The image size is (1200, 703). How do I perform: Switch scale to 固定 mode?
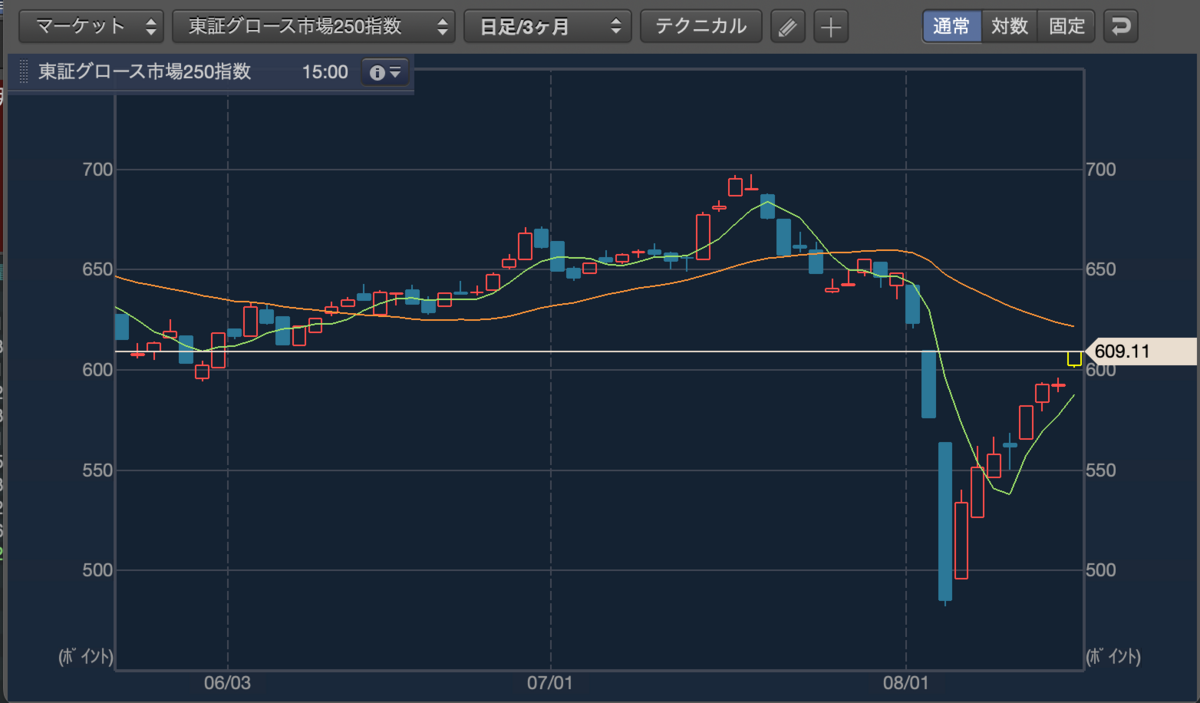coord(1067,26)
